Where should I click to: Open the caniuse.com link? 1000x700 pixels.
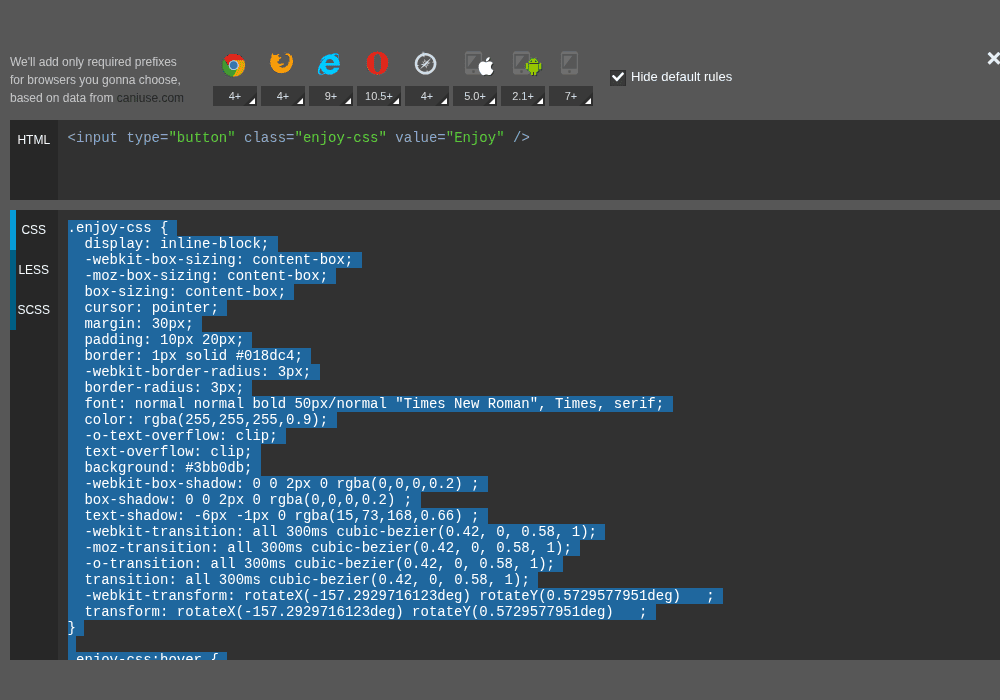[150, 98]
